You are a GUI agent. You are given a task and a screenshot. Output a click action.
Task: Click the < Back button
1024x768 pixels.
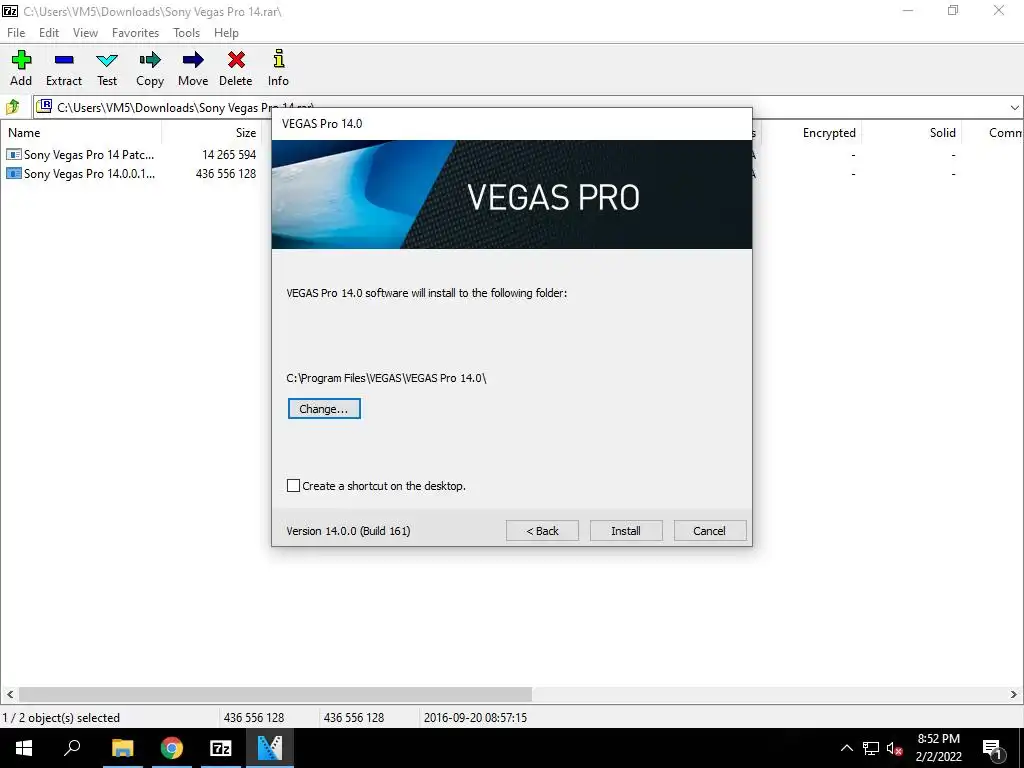542,531
